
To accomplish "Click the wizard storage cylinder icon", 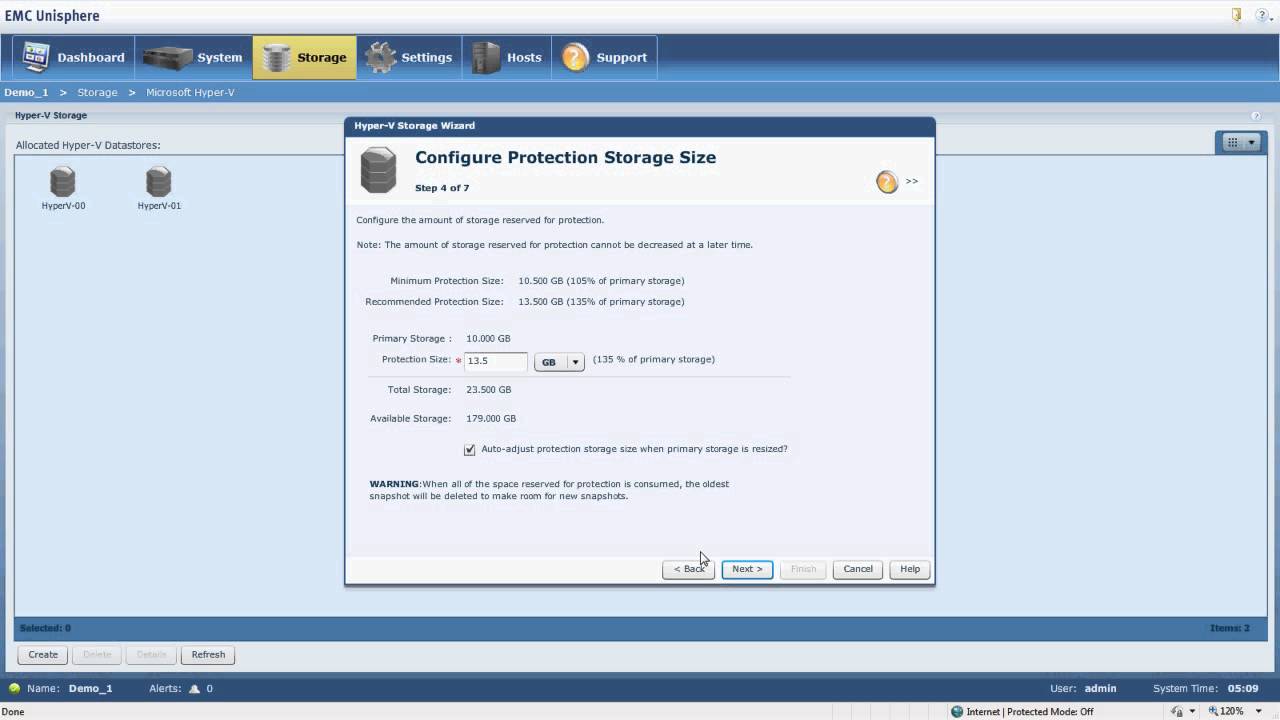I will 379,170.
